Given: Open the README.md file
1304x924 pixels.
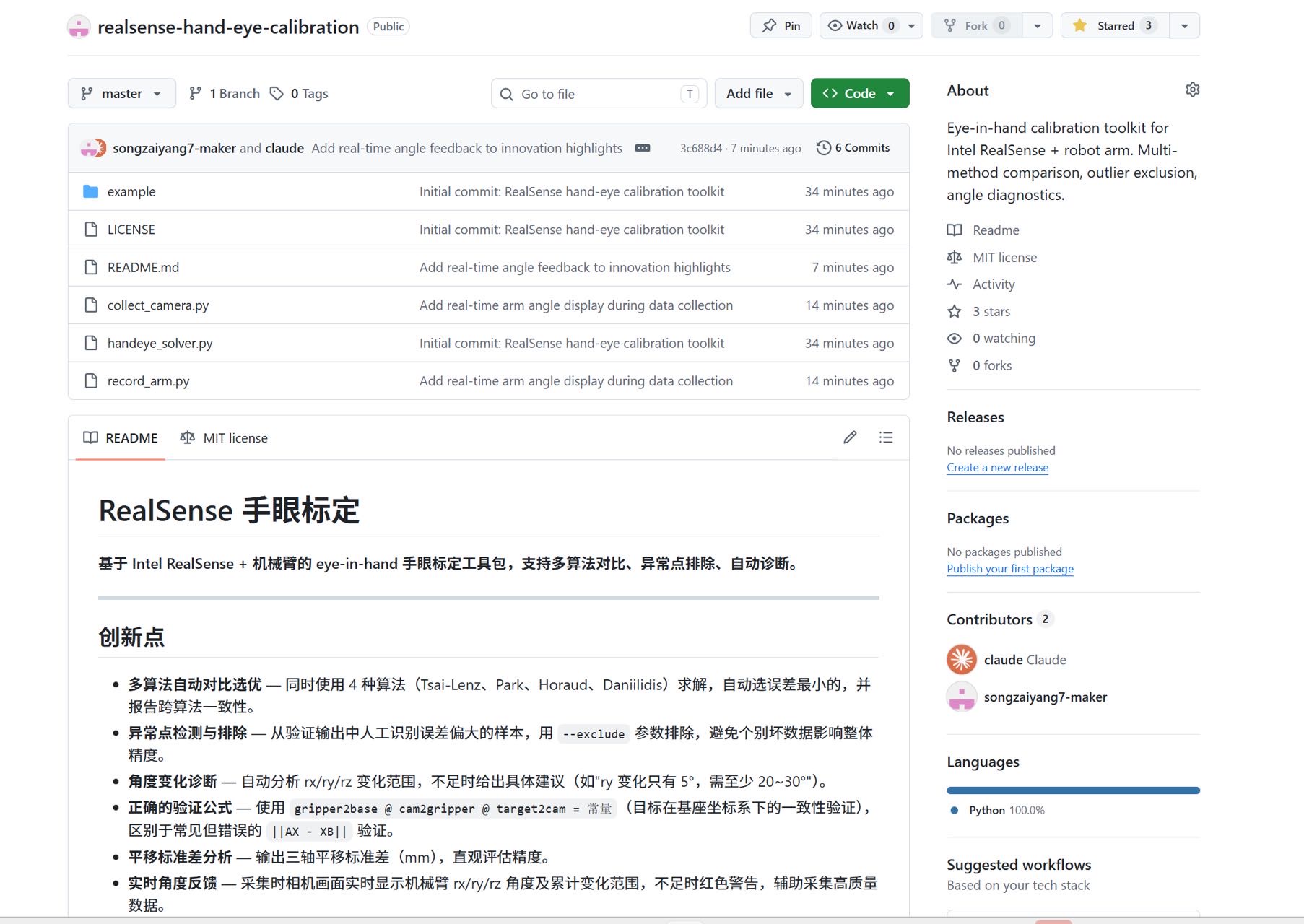Looking at the screenshot, I should pos(143,267).
